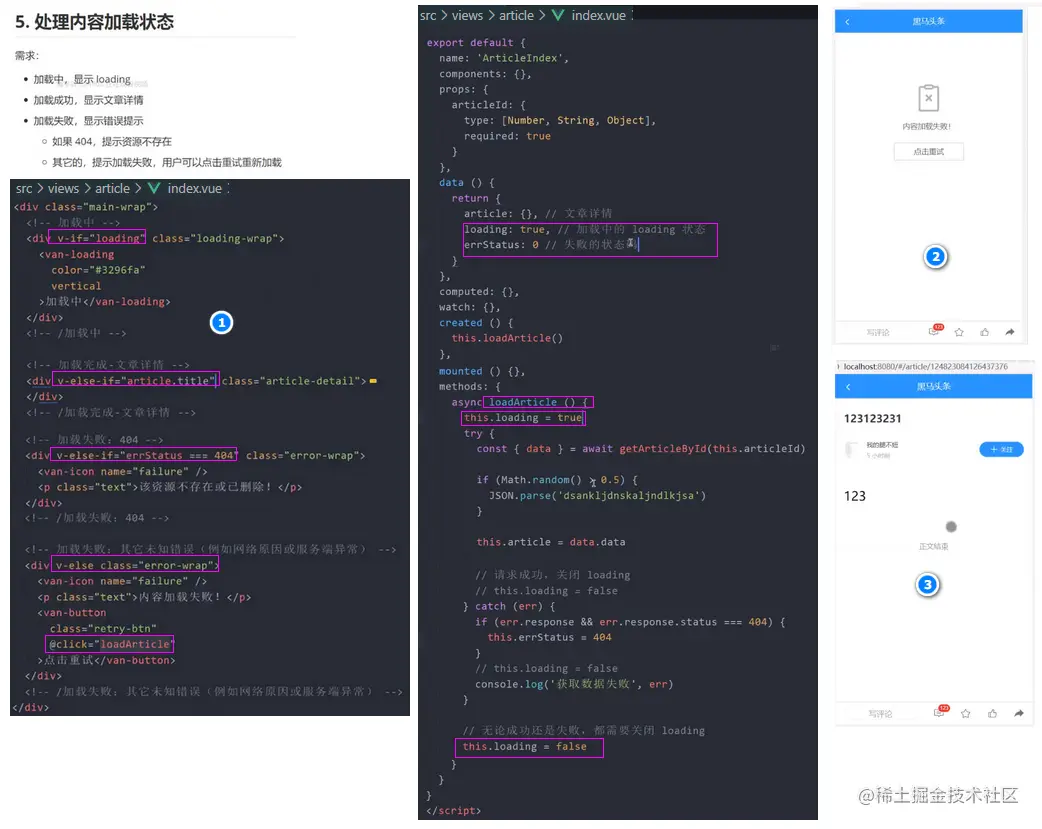The width and height of the screenshot is (1042, 829).
Task: Click v-else-if="errStatus === 404" in template code
Action: (144, 455)
